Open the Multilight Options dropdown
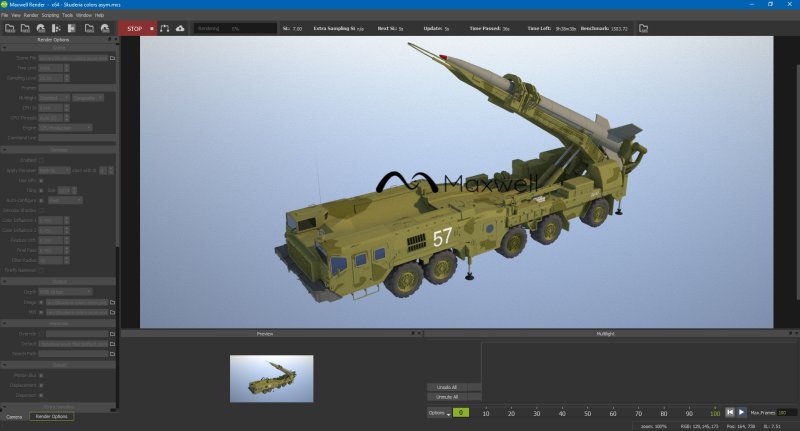Screen dimensions: 800x431 [438, 412]
